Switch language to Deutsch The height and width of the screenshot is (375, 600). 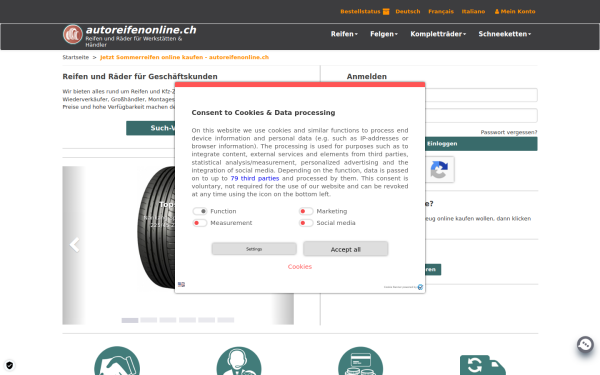pos(408,11)
